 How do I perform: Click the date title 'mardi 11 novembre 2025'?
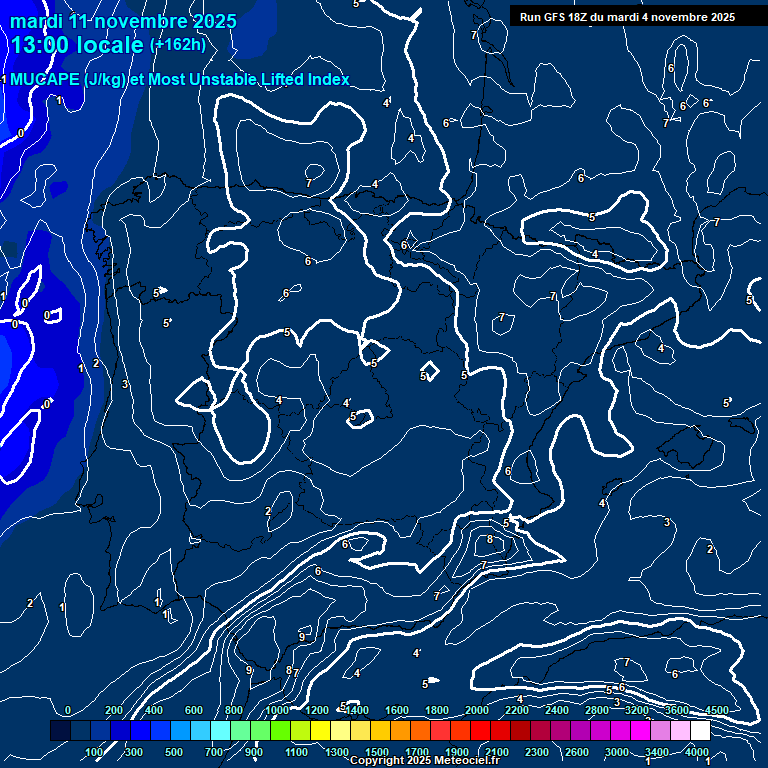tap(123, 21)
